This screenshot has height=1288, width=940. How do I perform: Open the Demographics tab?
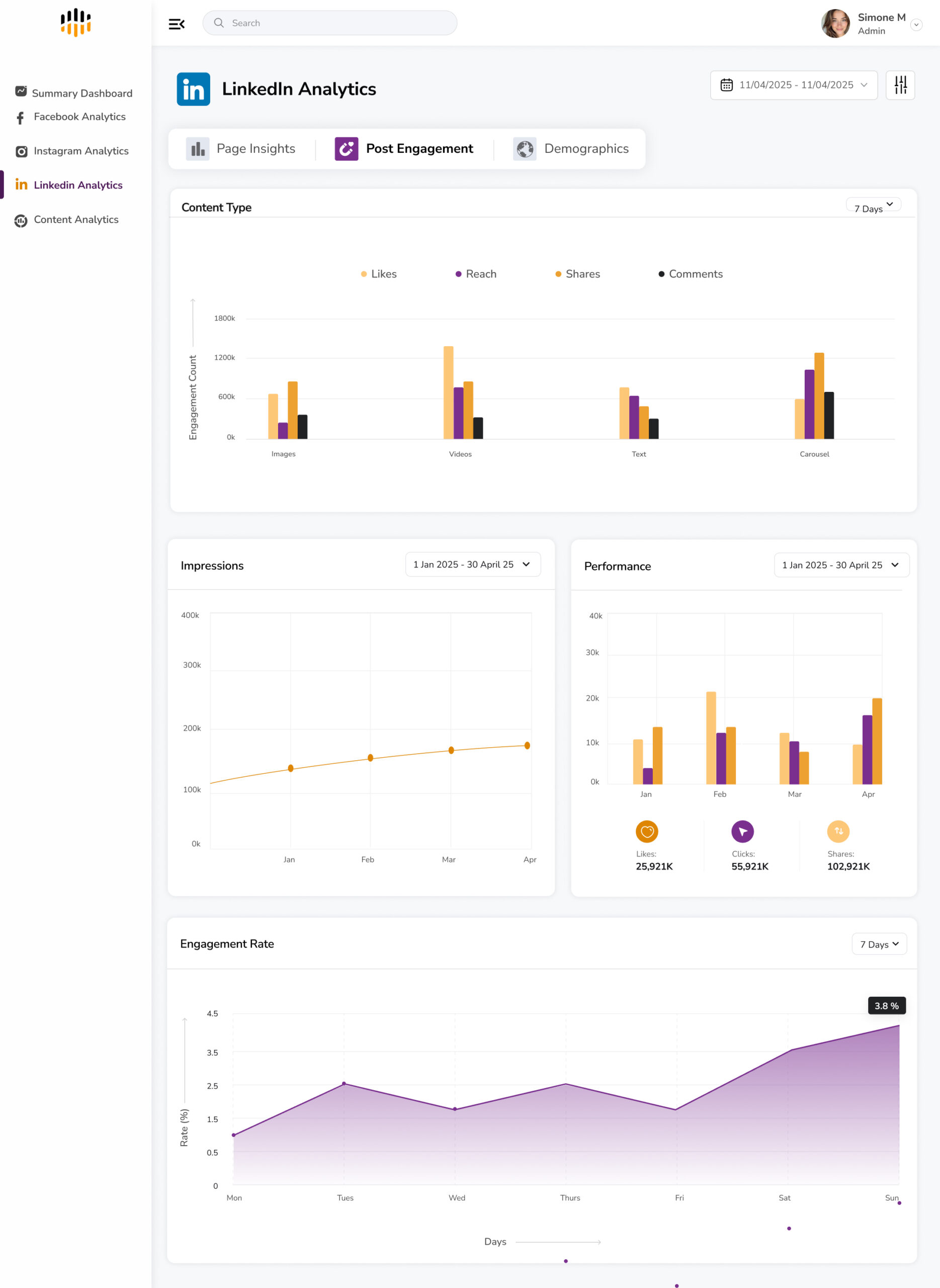coord(571,148)
